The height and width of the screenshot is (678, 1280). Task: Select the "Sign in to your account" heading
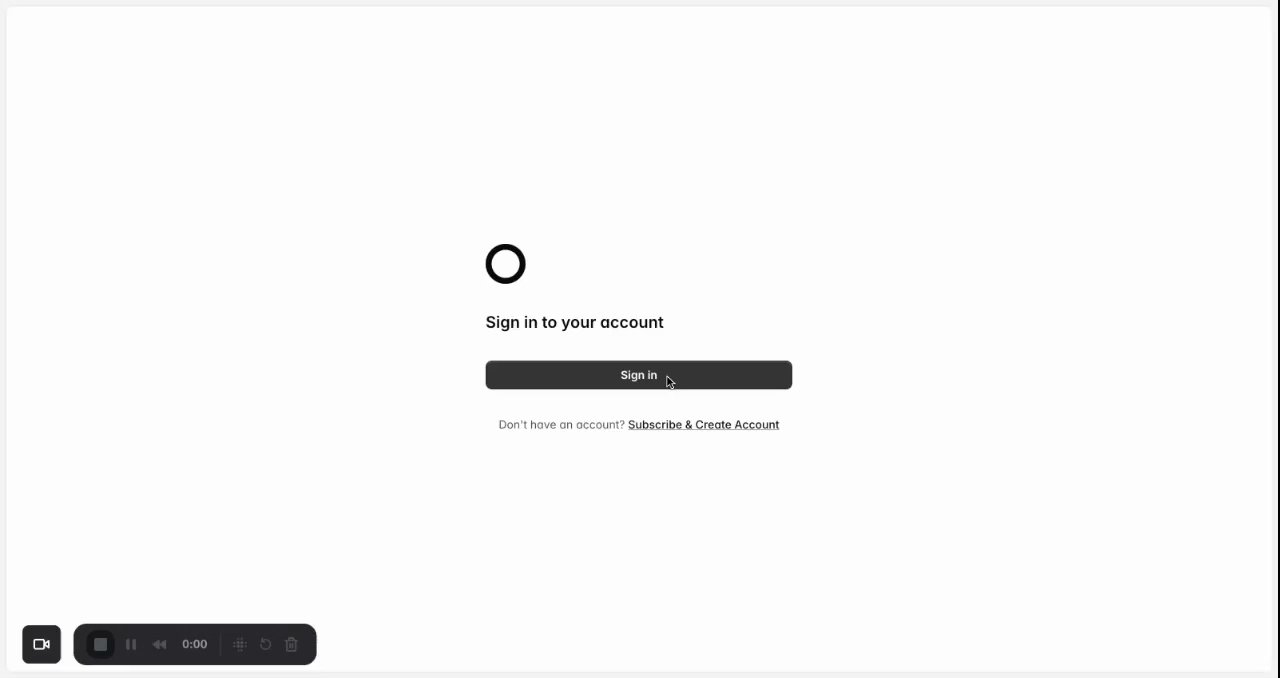tap(574, 322)
